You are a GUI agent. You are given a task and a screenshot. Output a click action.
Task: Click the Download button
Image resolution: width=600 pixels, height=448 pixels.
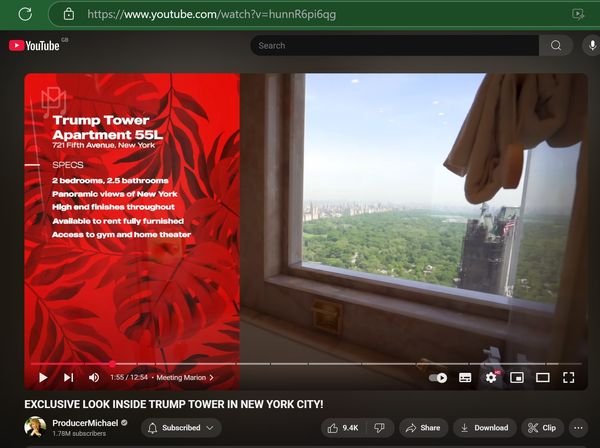coord(484,428)
